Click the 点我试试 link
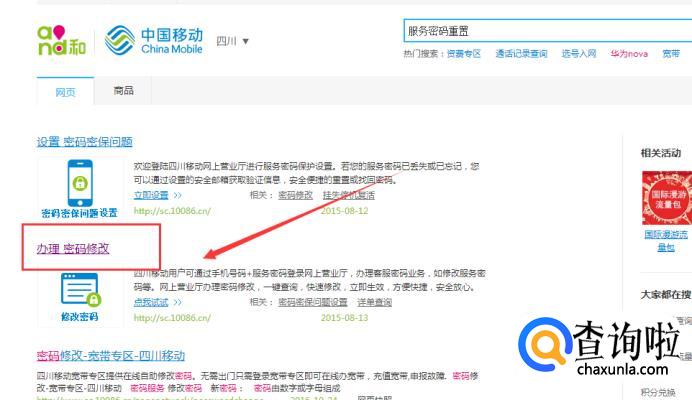The image size is (692, 400). (151, 302)
